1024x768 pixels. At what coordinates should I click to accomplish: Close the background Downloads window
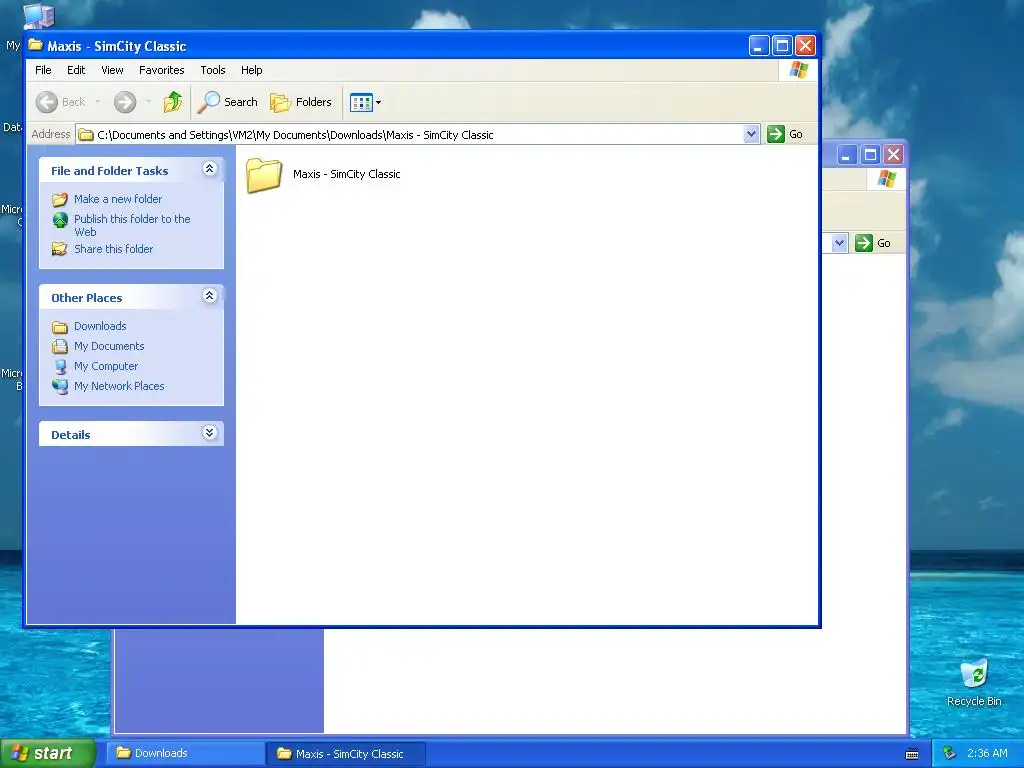coord(893,155)
